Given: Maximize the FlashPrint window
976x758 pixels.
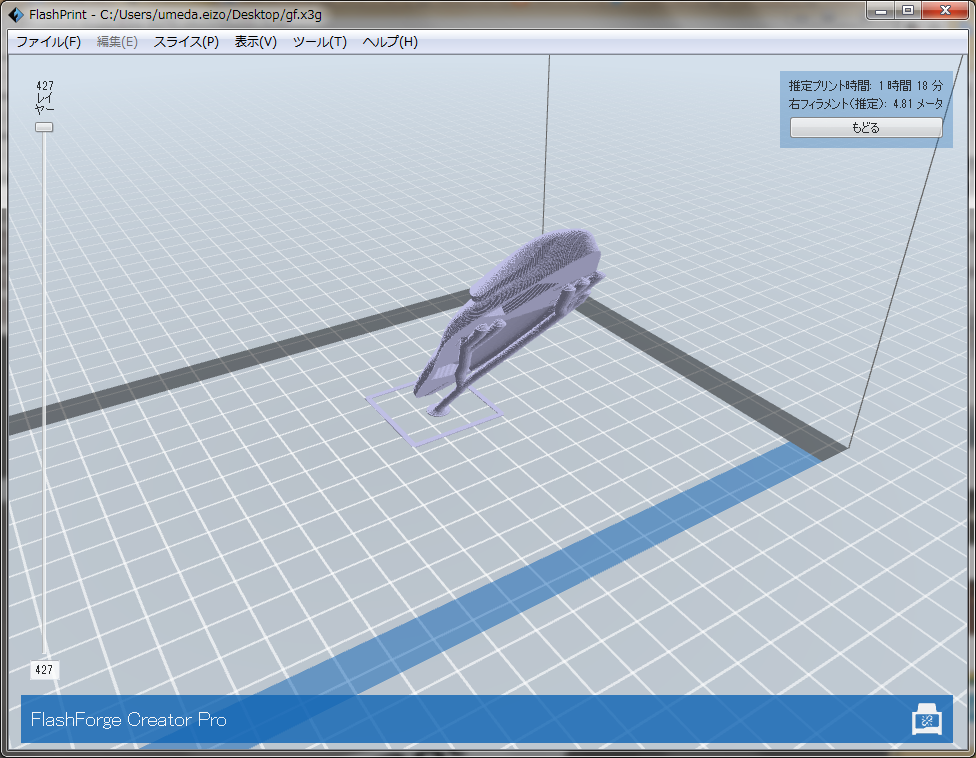Looking at the screenshot, I should pyautogui.click(x=908, y=11).
